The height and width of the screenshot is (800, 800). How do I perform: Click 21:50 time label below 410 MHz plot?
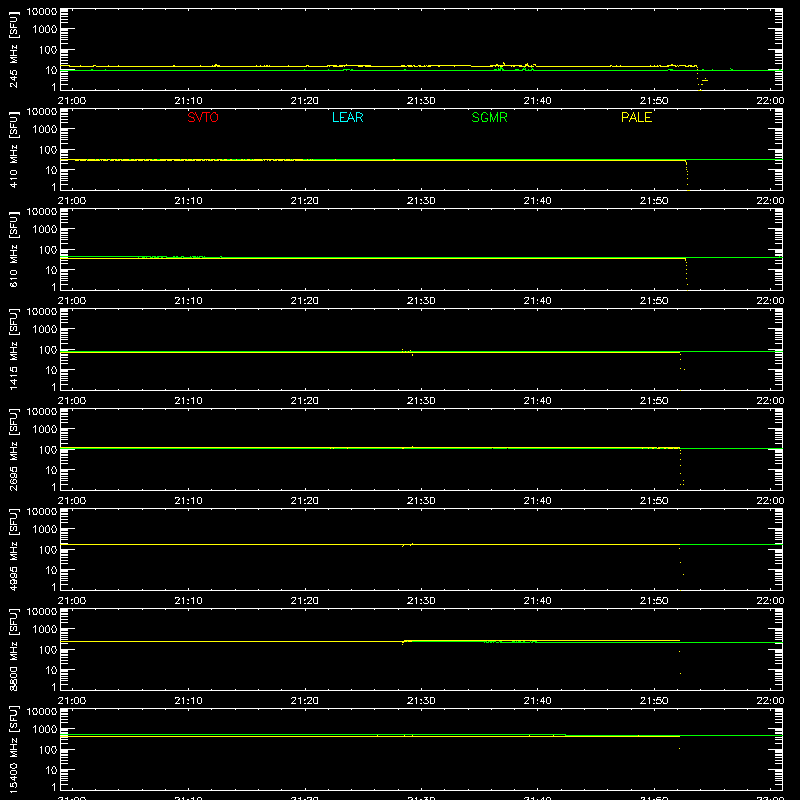point(654,201)
